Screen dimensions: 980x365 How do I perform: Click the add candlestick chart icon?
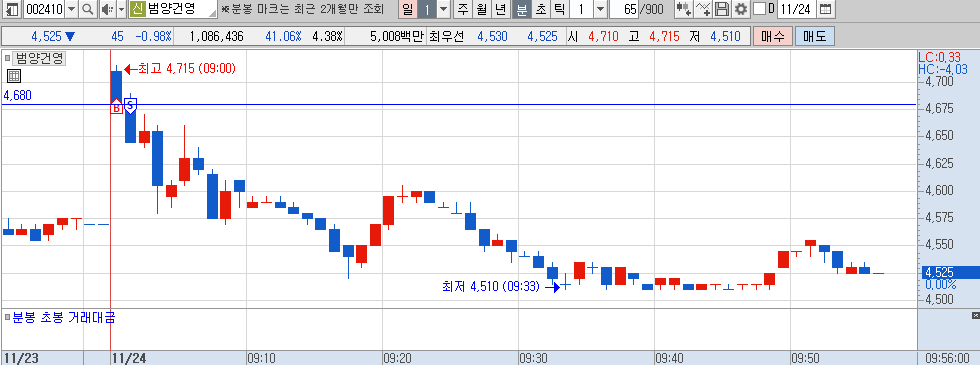coord(684,9)
